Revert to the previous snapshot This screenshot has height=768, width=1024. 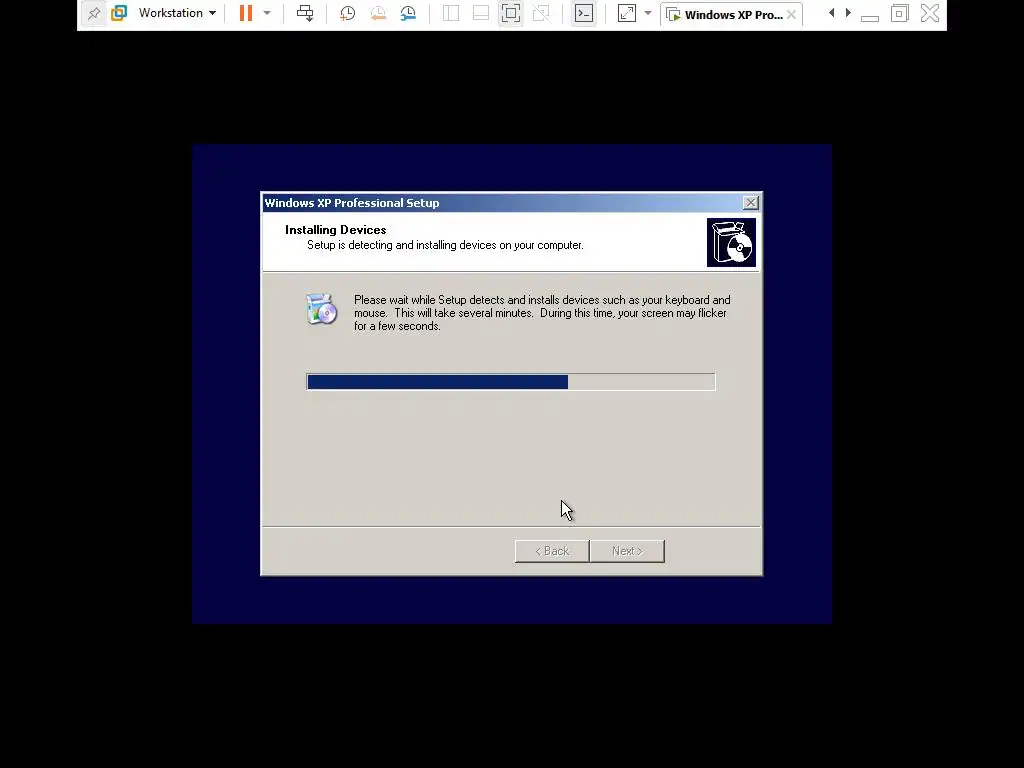(x=377, y=13)
